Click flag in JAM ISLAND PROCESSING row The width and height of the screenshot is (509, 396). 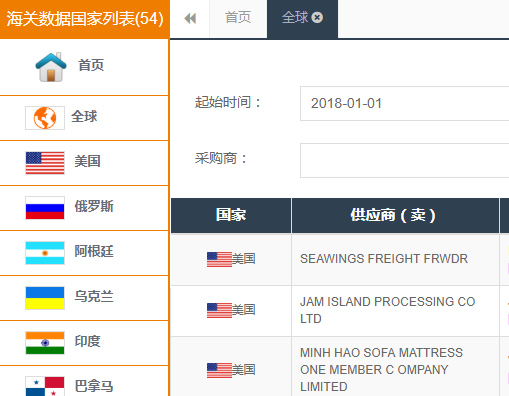tap(219, 310)
